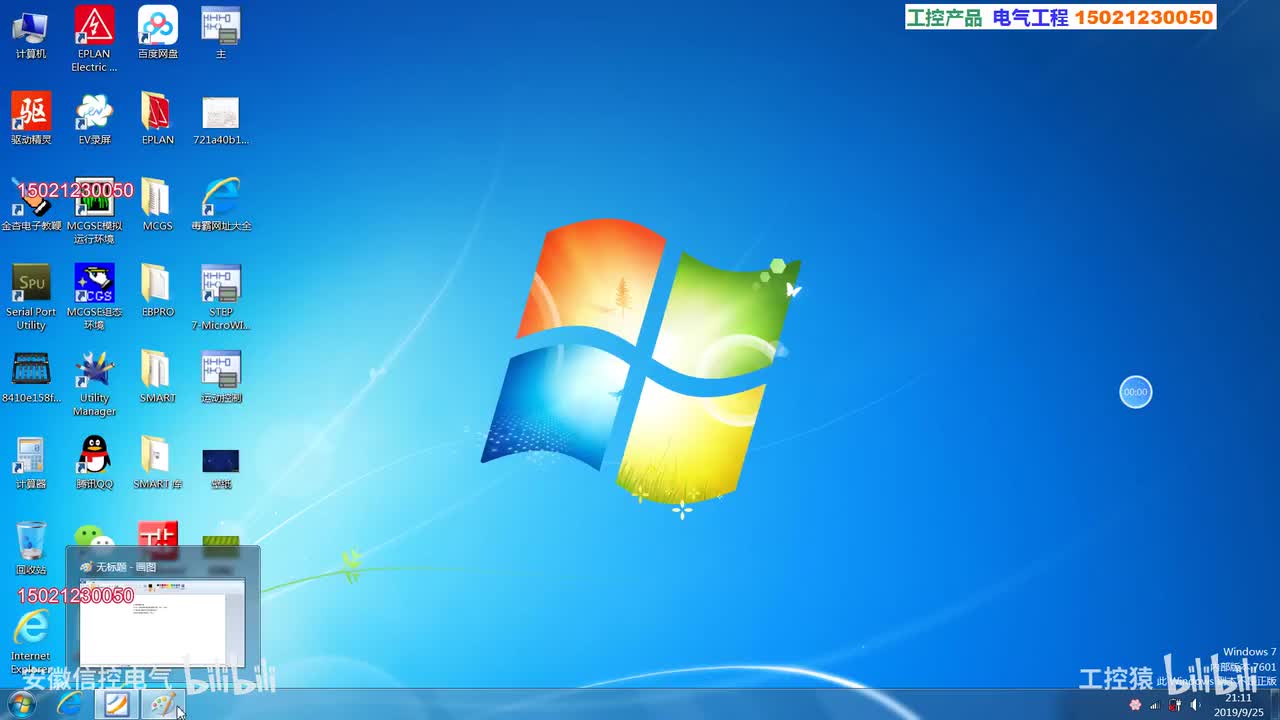Screen dimensions: 1280x720
Task: Open the taskbar clock showing 21:11
Action: [1238, 705]
